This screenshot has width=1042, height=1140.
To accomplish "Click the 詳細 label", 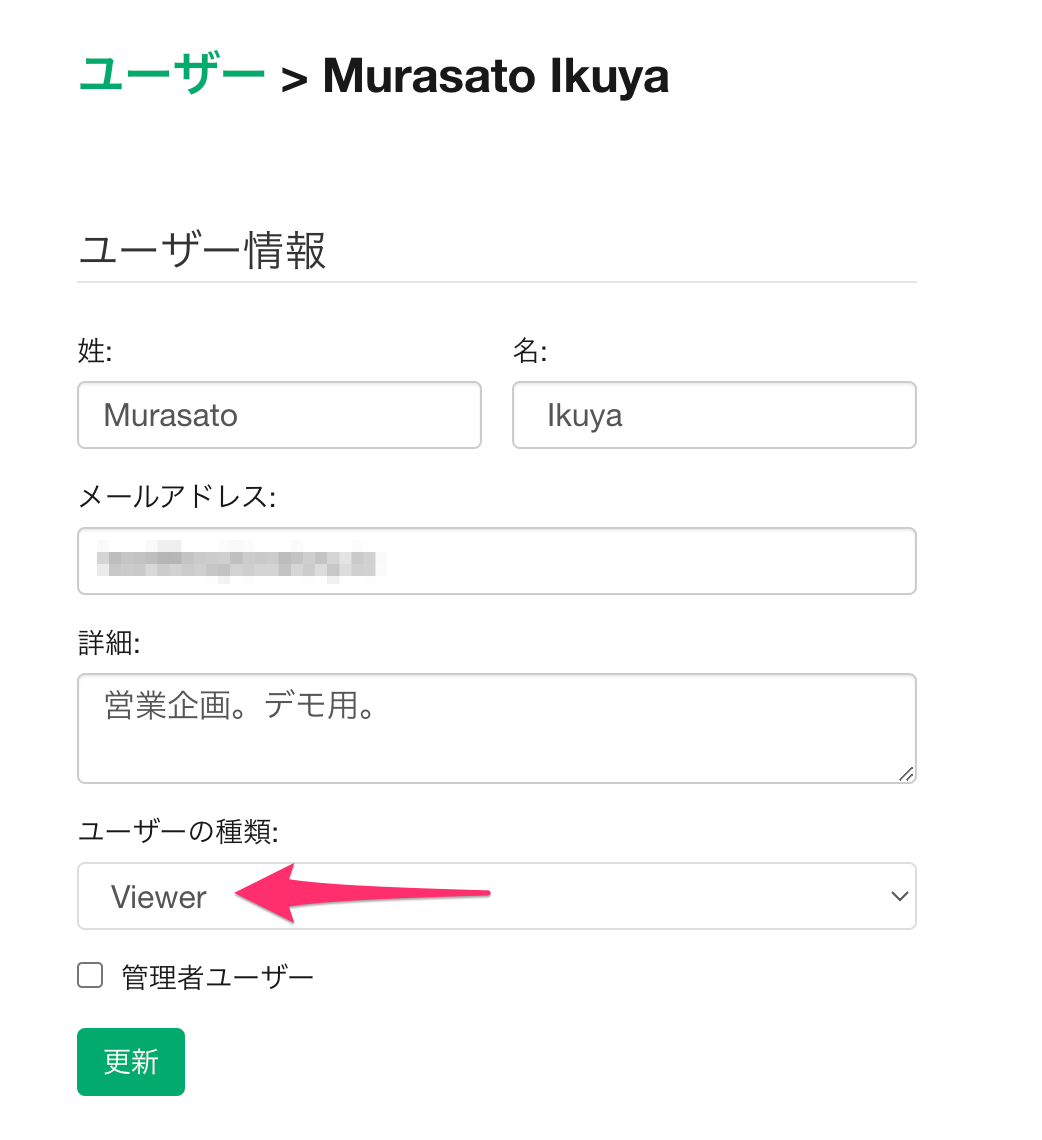I will (109, 643).
